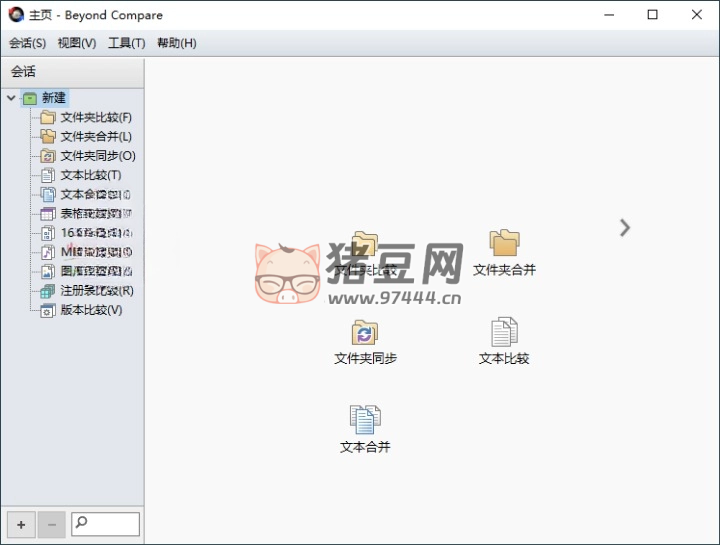Pick 文件夹同步(O) from the session tree
The height and width of the screenshot is (545, 720).
click(x=97, y=156)
